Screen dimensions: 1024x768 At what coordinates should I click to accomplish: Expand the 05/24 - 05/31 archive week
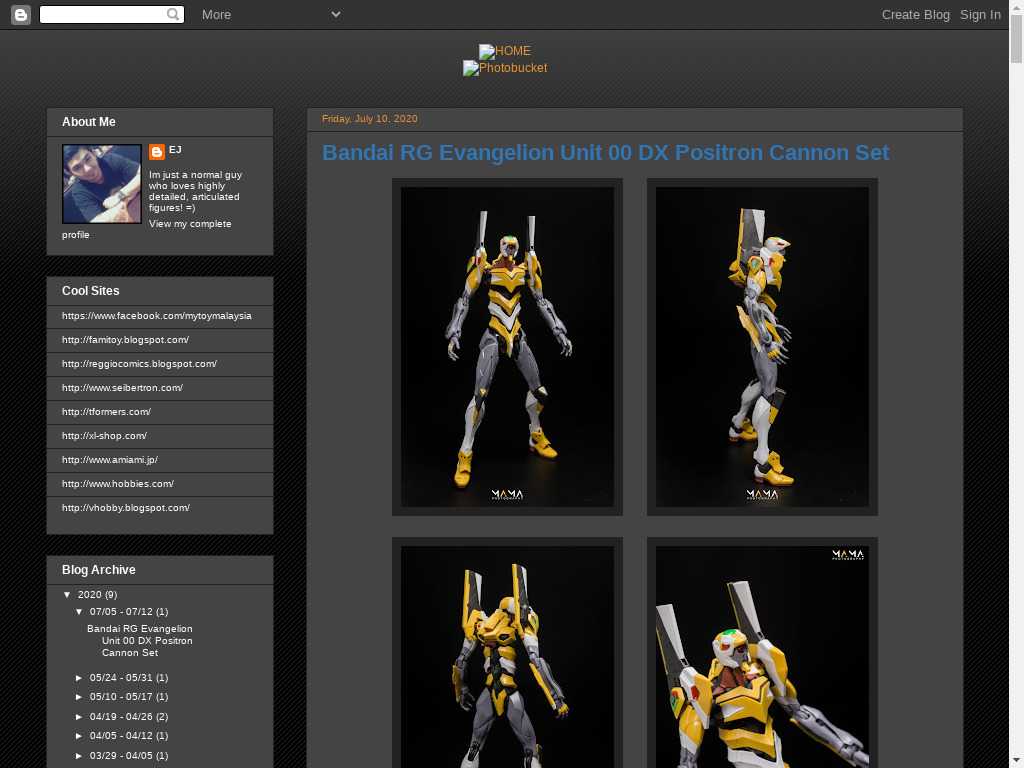tap(79, 678)
